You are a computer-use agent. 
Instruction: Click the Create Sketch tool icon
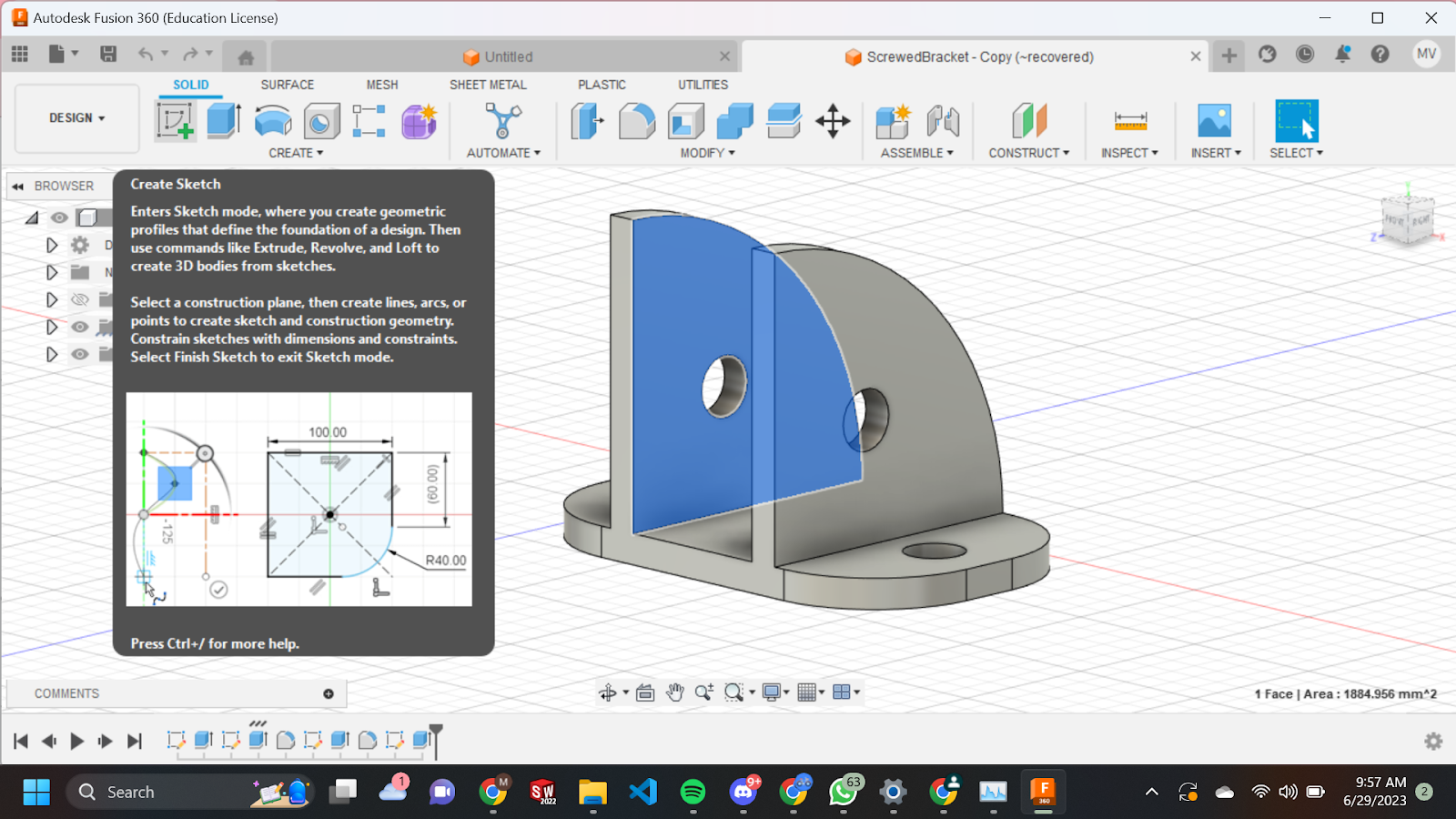[x=176, y=120]
